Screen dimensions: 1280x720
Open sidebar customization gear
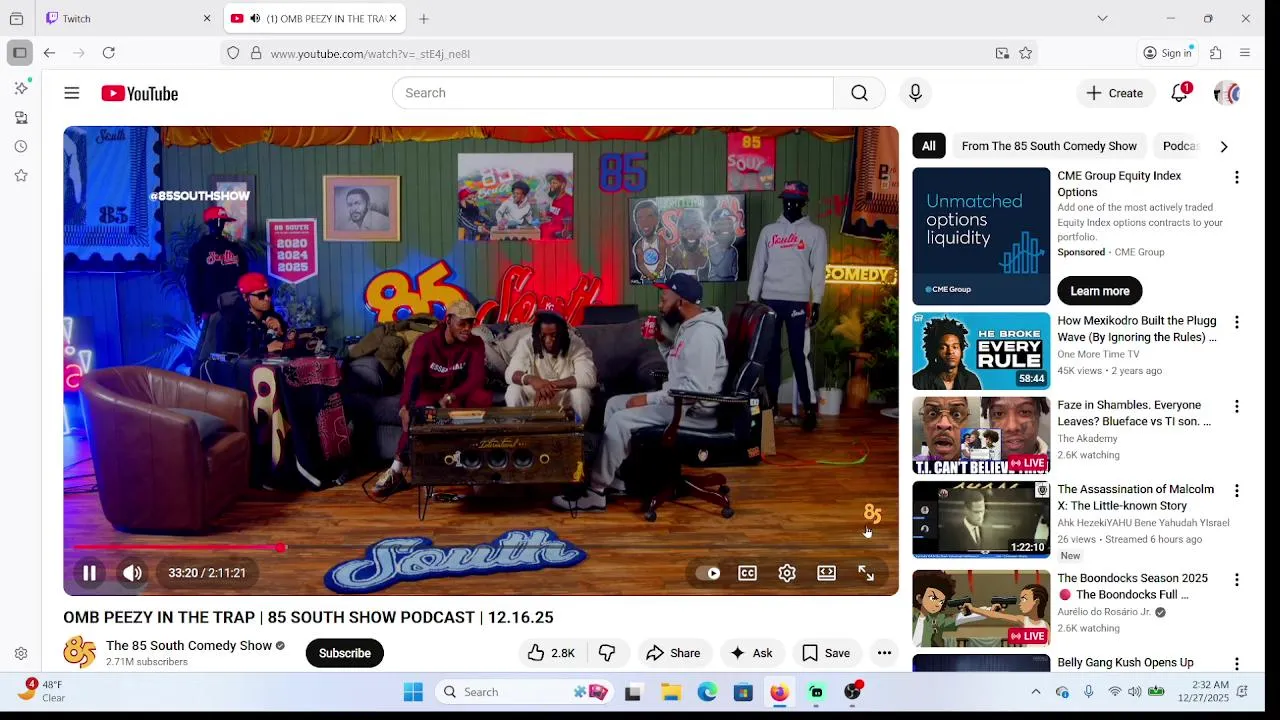click(21, 653)
